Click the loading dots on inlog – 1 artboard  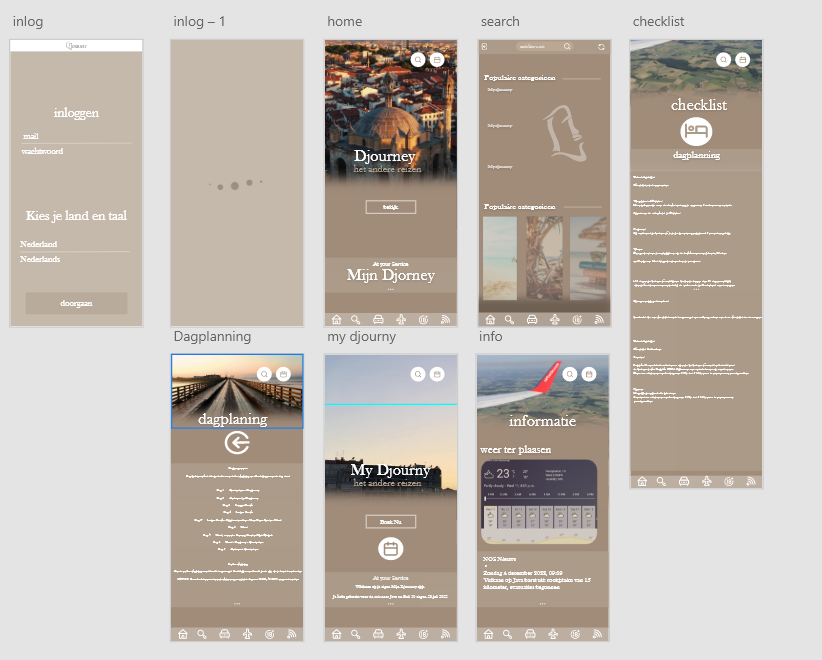pyautogui.click(x=235, y=185)
